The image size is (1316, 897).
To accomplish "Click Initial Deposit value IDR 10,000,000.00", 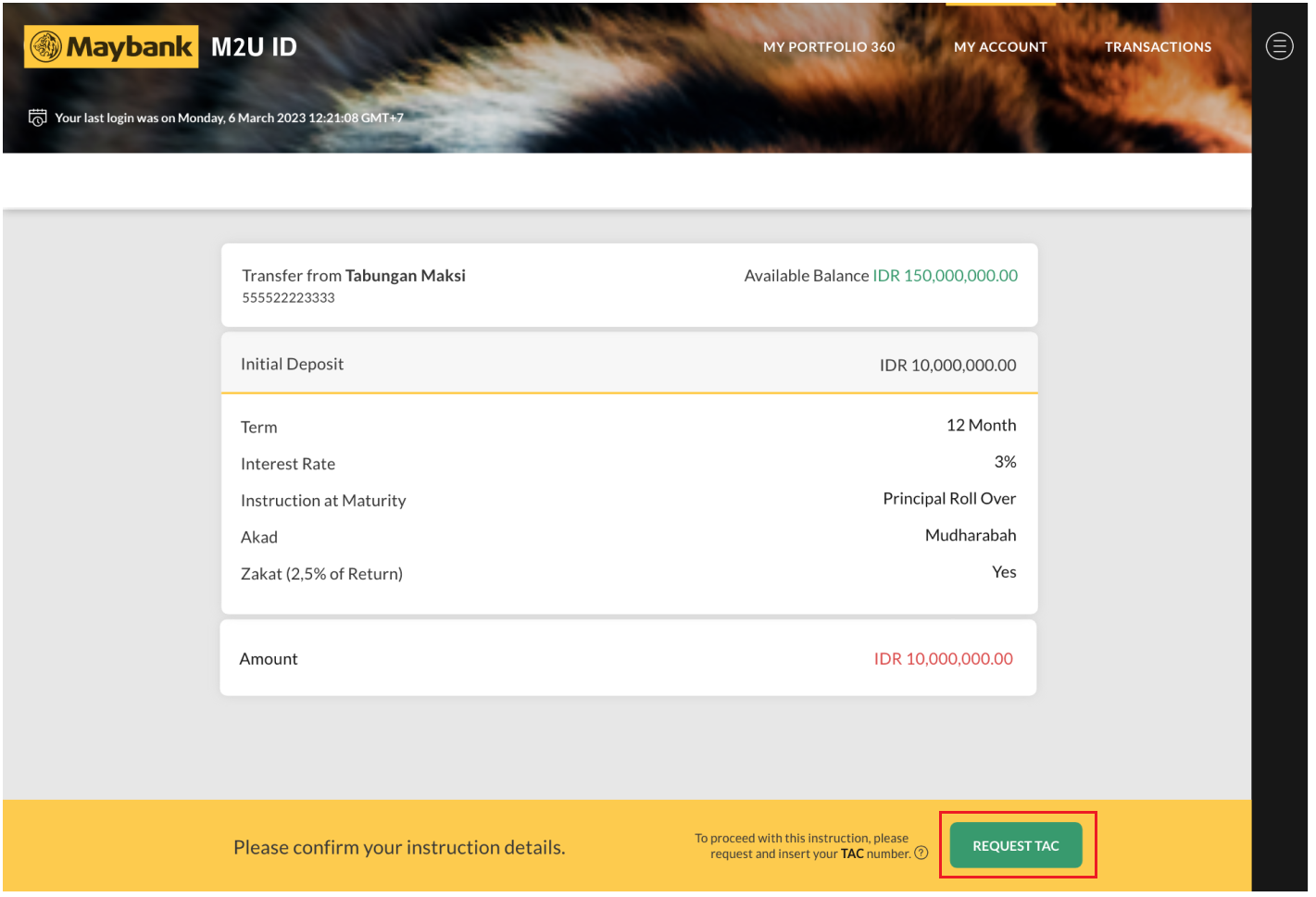I will click(x=947, y=366).
